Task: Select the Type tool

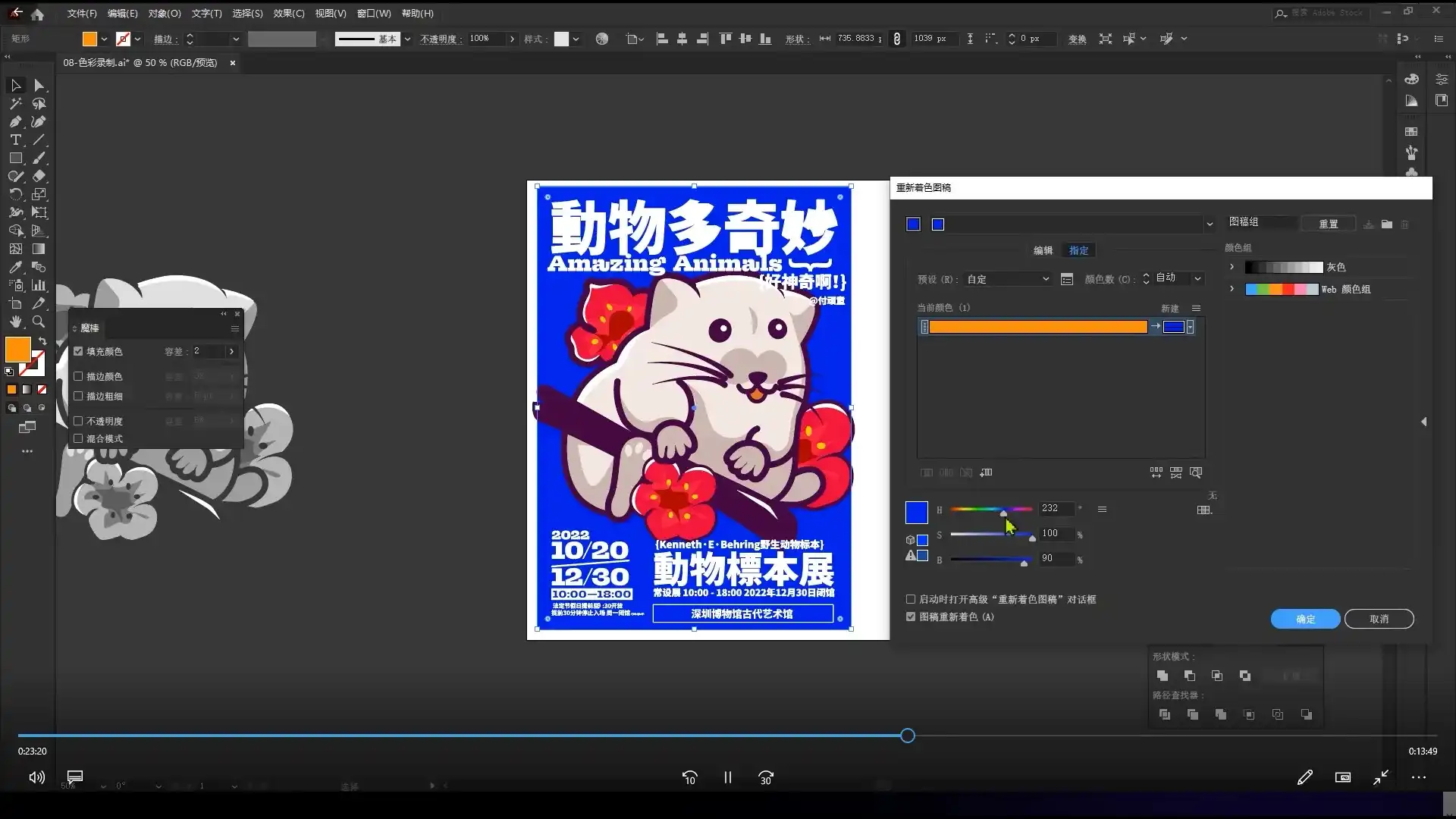Action: pyautogui.click(x=15, y=140)
